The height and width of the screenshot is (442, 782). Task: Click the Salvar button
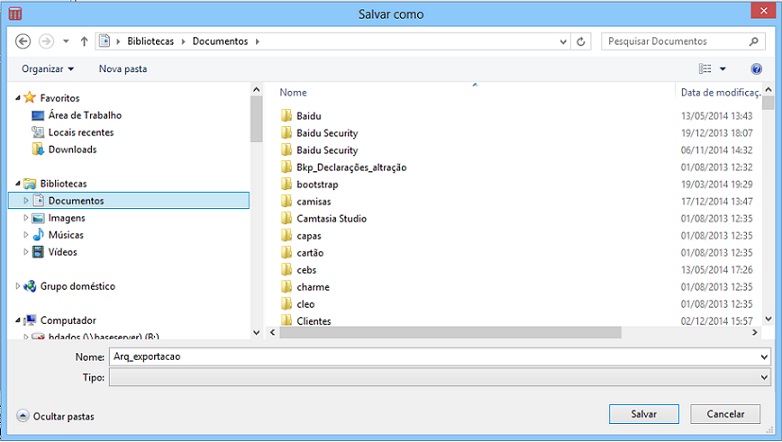click(643, 414)
